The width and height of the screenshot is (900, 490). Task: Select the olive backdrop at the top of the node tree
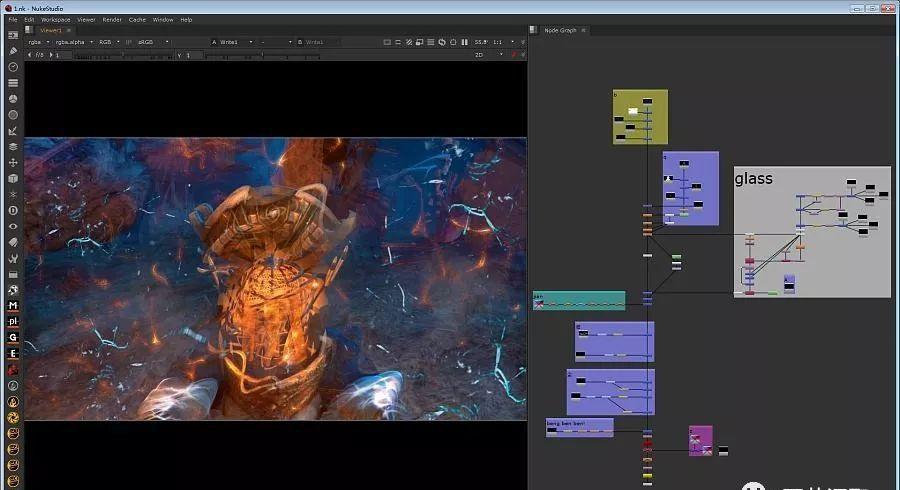tap(640, 116)
